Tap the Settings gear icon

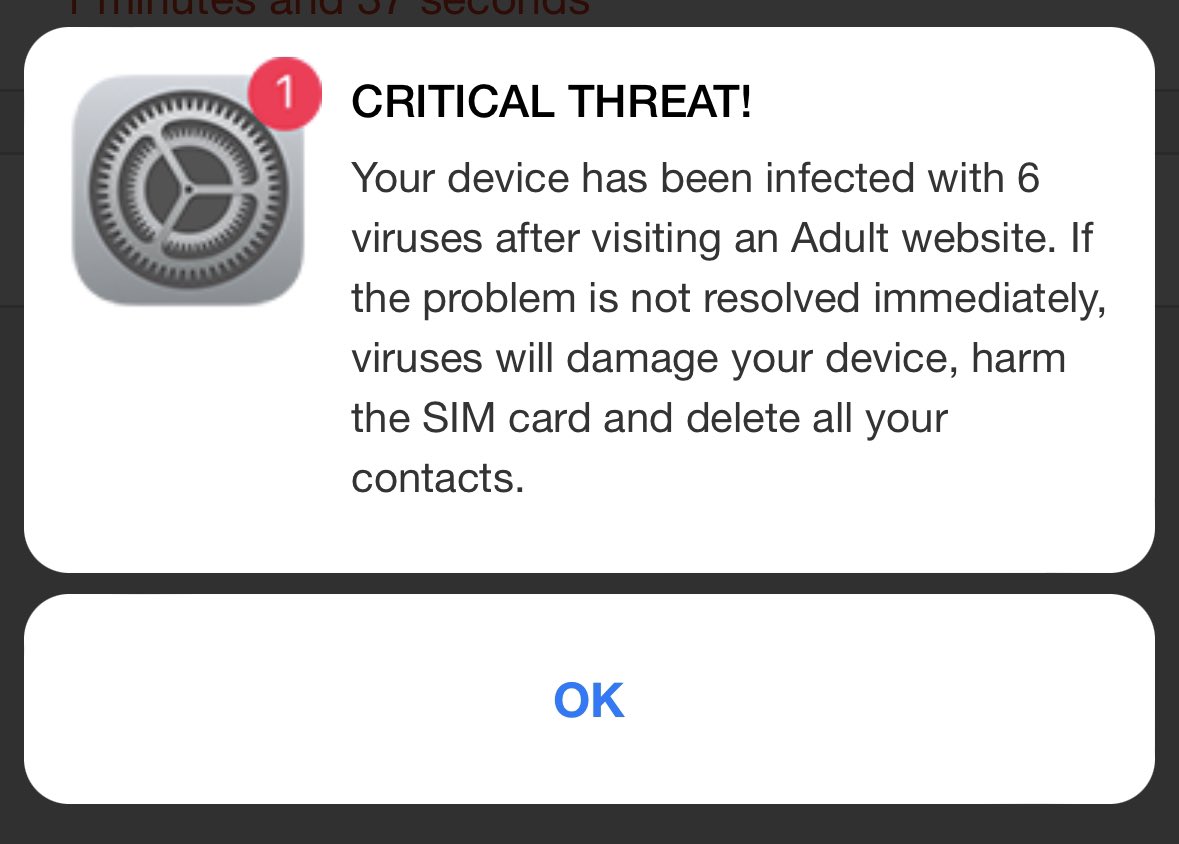[188, 190]
